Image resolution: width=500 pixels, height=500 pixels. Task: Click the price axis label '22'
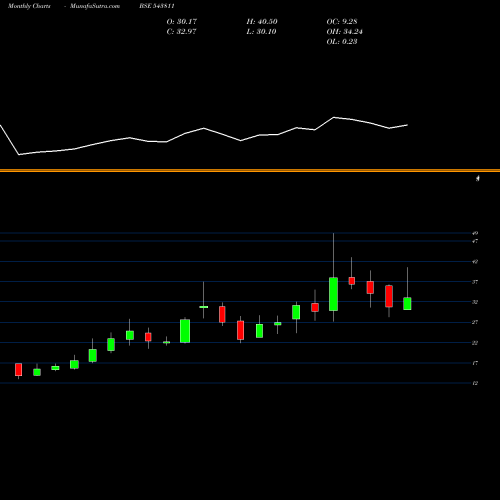tap(475, 343)
